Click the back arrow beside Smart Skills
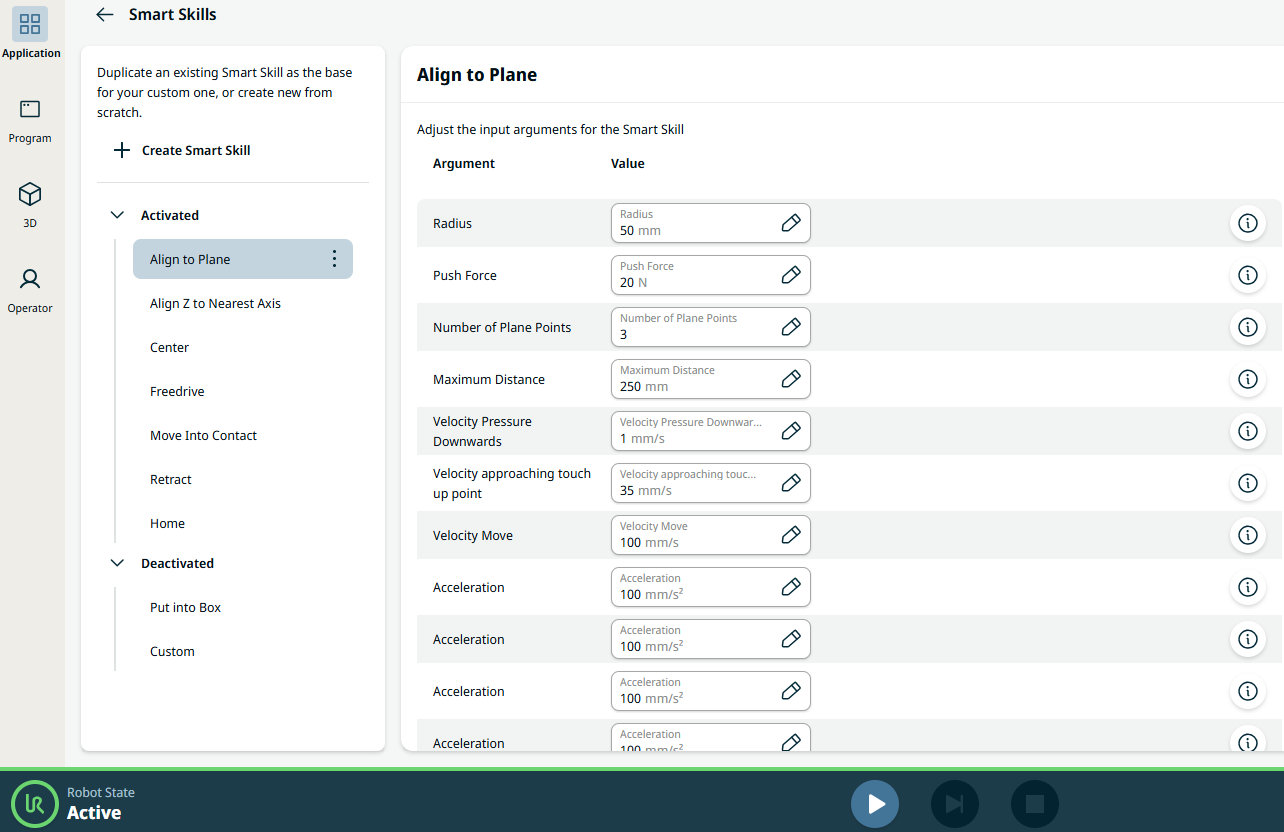 tap(104, 15)
